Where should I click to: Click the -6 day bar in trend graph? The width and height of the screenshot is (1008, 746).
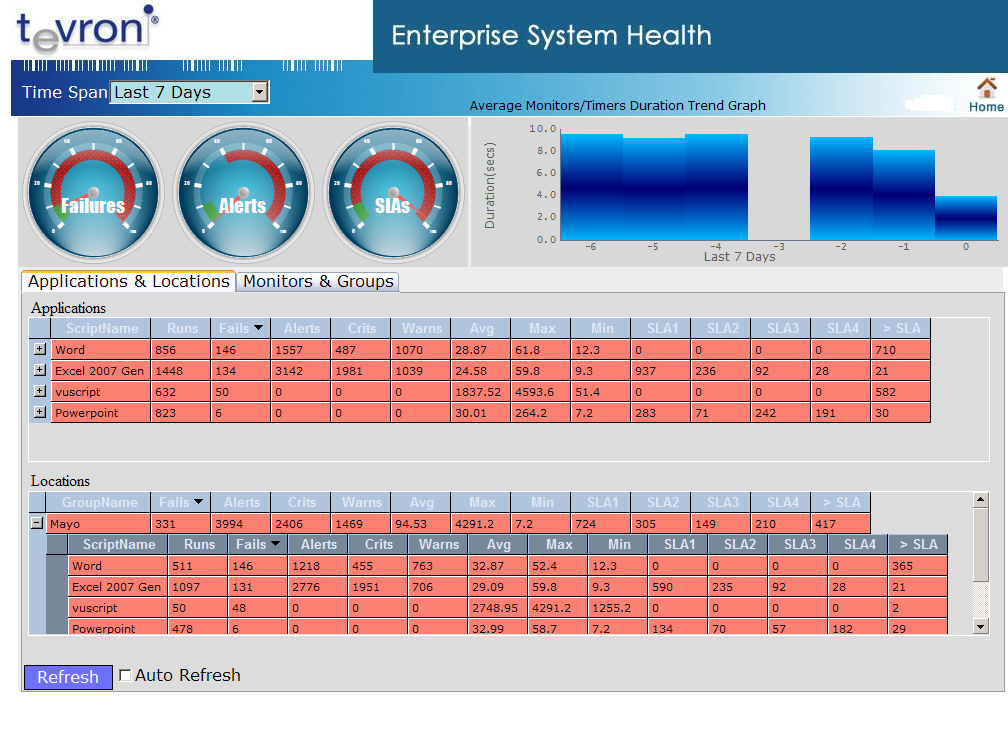(591, 186)
